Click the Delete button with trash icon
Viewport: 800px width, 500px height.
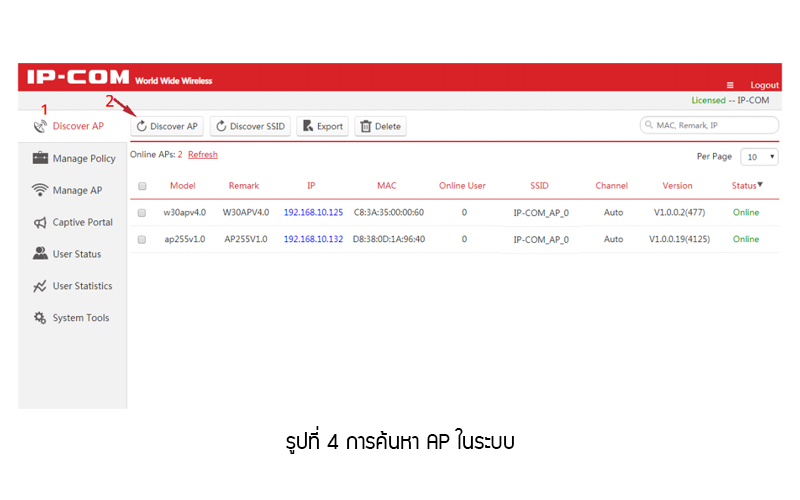tap(381, 126)
